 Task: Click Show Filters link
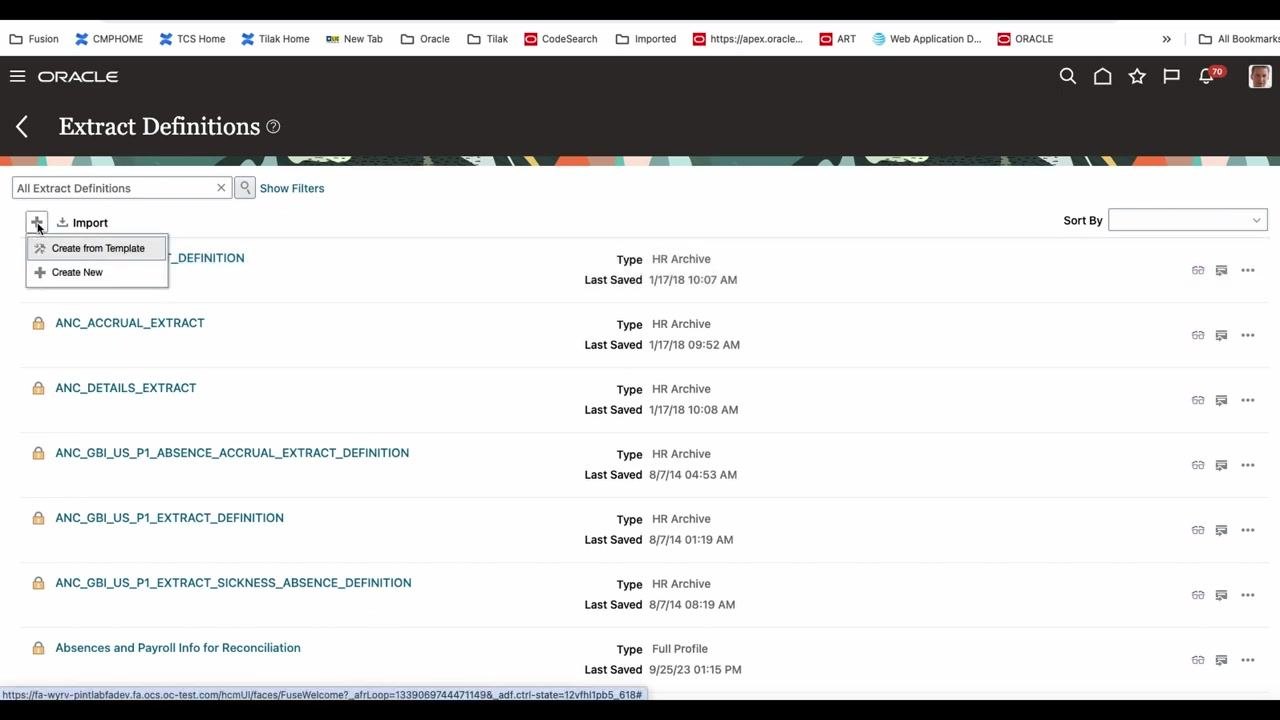pos(292,188)
